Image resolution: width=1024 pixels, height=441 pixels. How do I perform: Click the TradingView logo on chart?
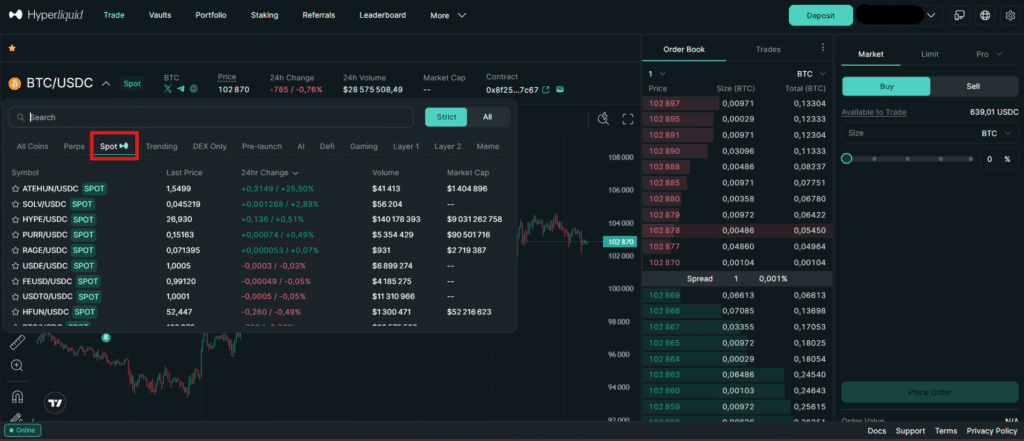[x=55, y=403]
